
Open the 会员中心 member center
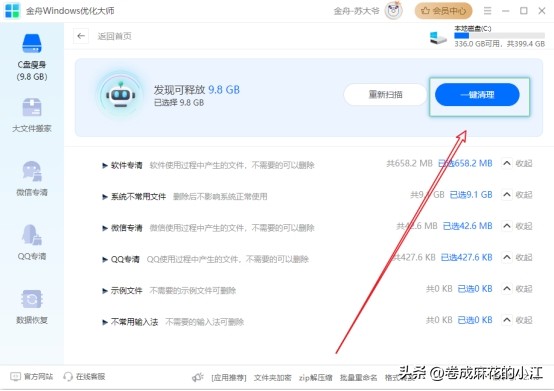[x=443, y=11]
